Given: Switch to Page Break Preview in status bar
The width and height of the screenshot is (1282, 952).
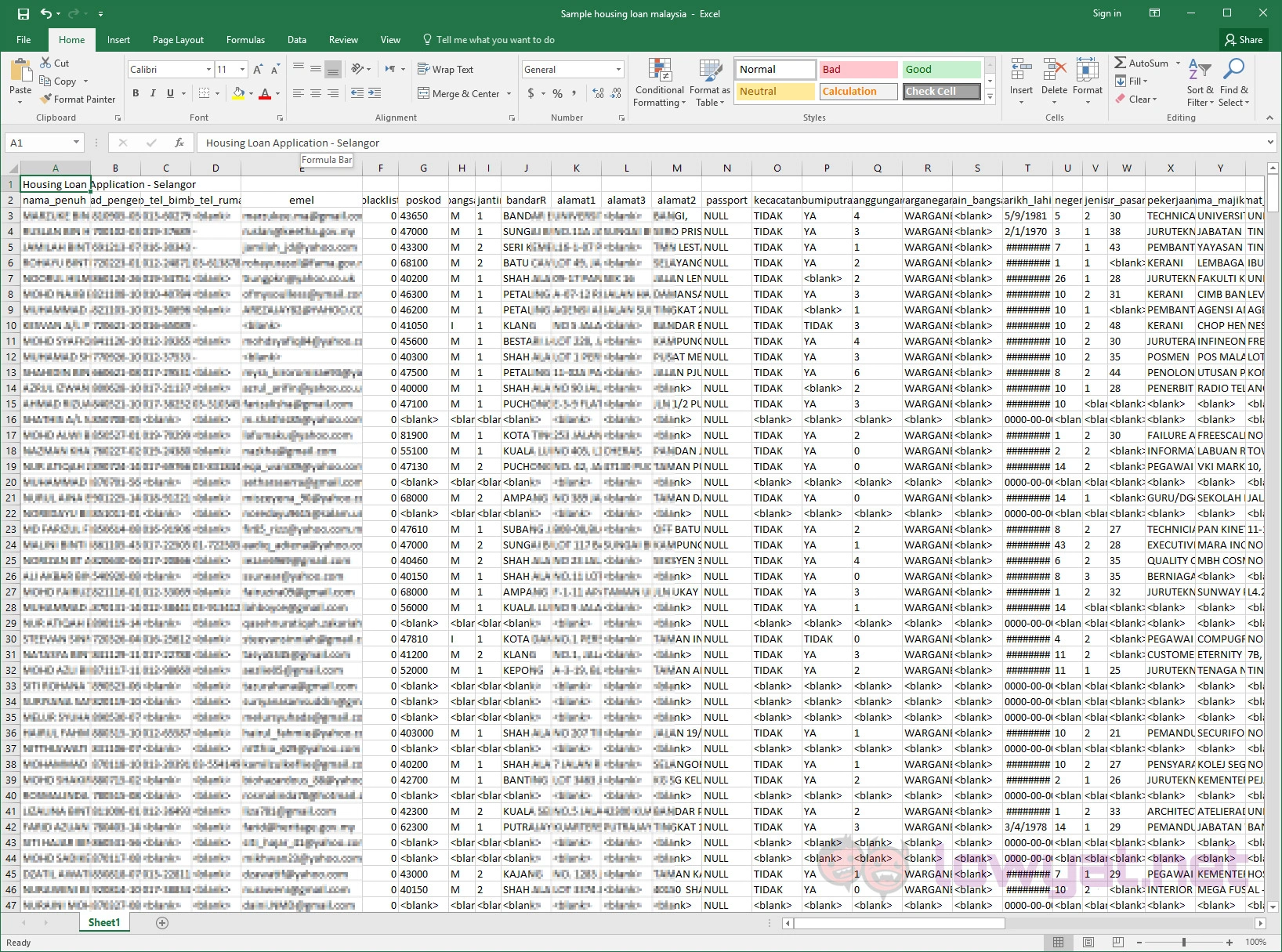Looking at the screenshot, I should (x=1118, y=942).
